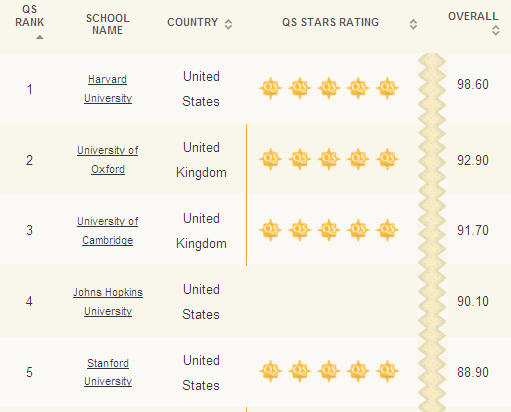Click University of Oxford's fifth QS star

387,159
